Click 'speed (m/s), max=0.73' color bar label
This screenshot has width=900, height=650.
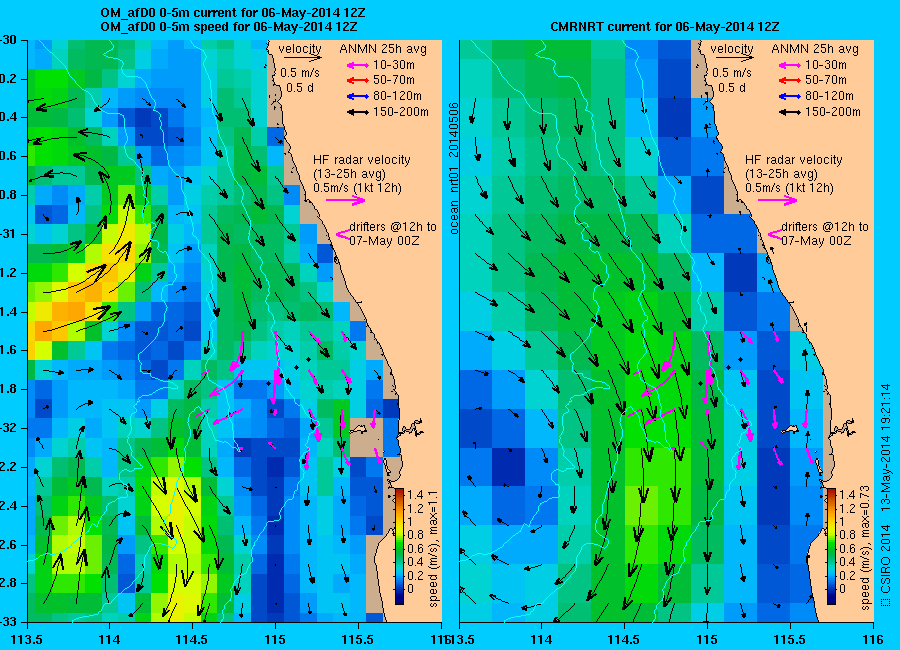(x=866, y=548)
